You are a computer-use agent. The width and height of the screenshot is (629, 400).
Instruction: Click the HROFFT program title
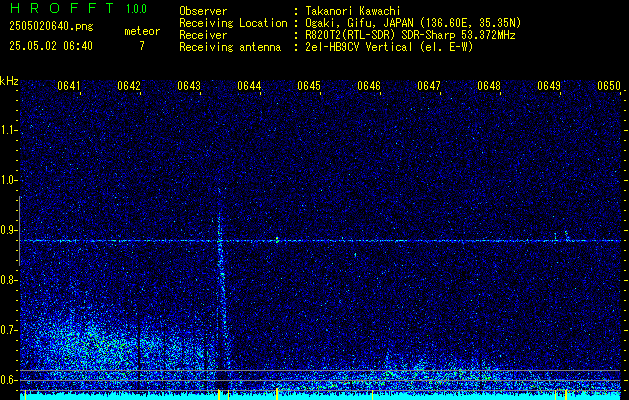[62, 8]
